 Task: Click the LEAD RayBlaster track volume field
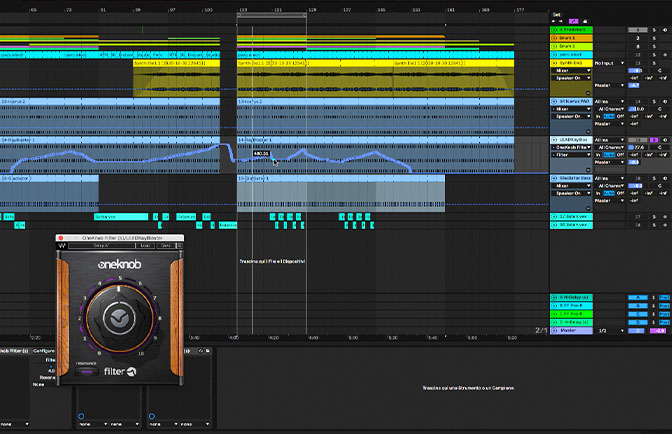[638, 147]
